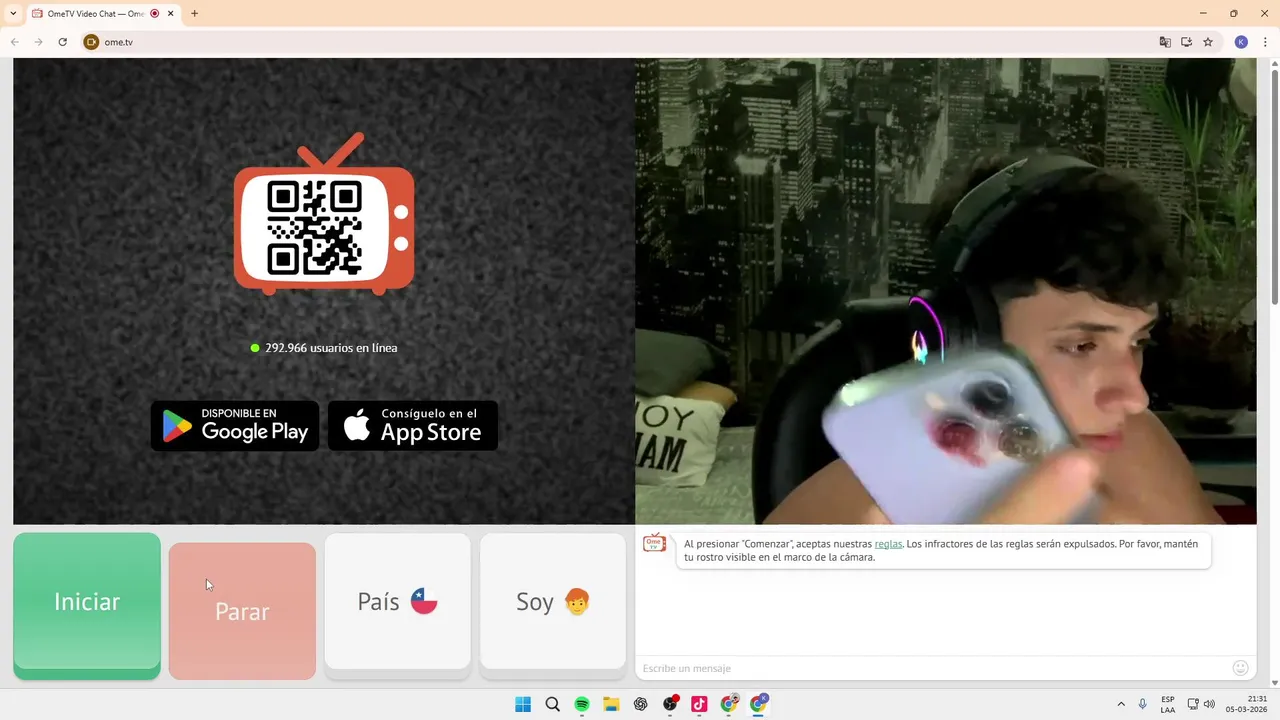Viewport: 1280px width, 720px height.
Task: Click the green Iniciar button
Action: point(87,606)
